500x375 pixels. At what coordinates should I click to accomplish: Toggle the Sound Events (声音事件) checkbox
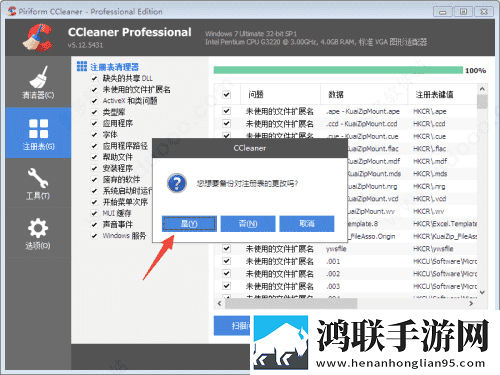[95, 225]
